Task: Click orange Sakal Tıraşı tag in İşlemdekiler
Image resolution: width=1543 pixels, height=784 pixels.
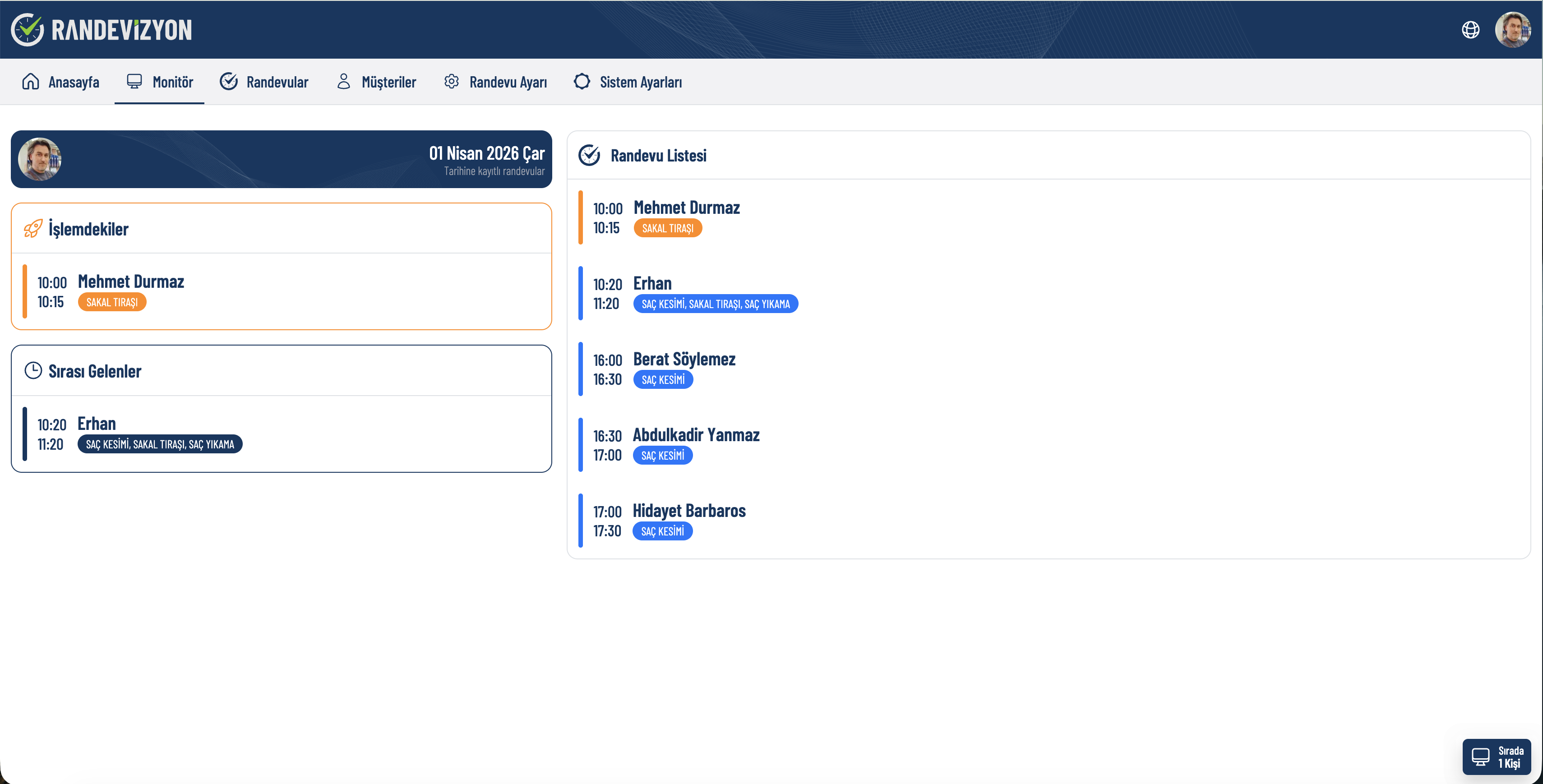Action: tap(111, 303)
